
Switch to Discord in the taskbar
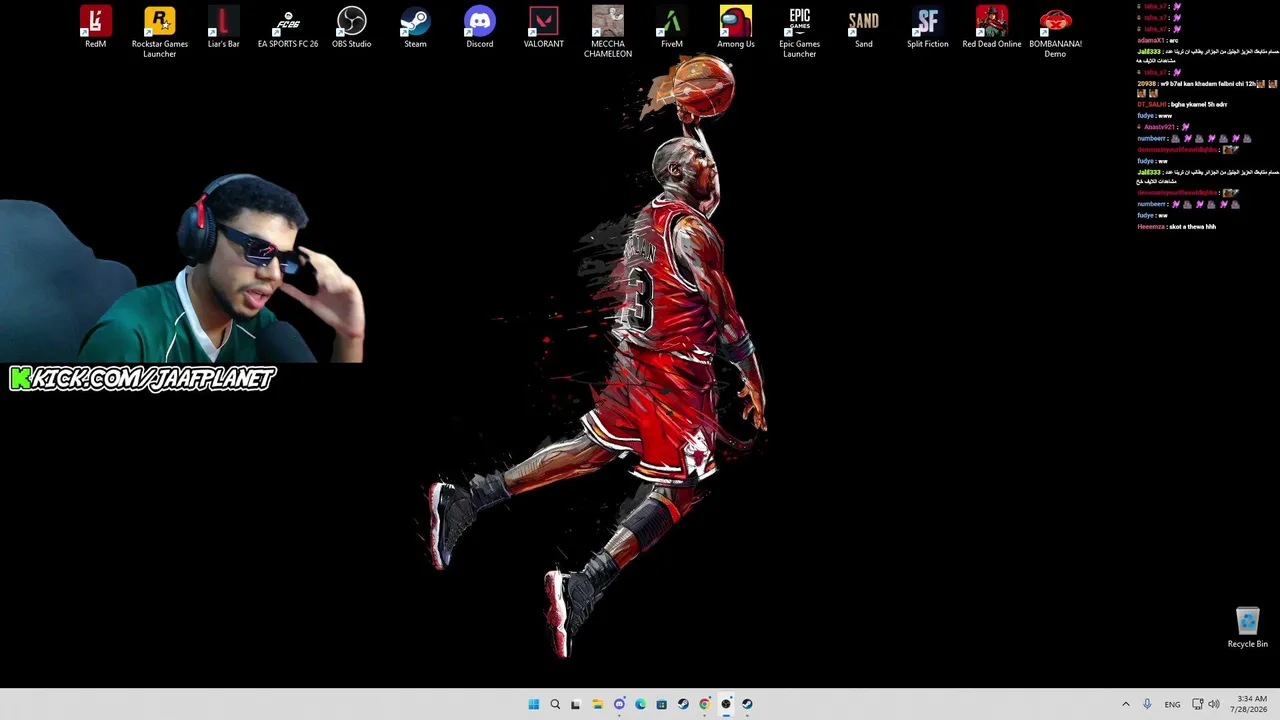[x=619, y=704]
